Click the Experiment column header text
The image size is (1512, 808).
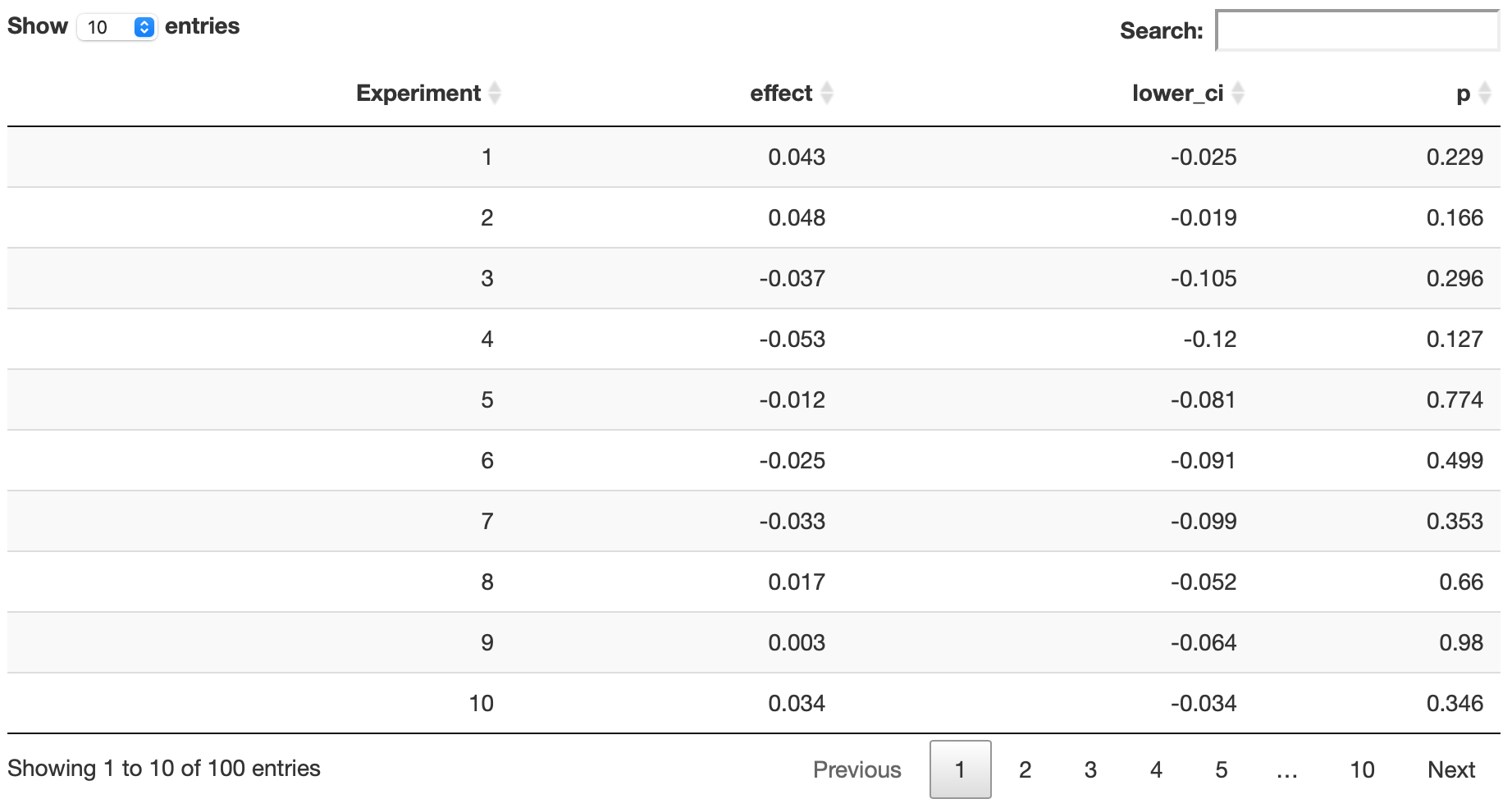[x=418, y=94]
